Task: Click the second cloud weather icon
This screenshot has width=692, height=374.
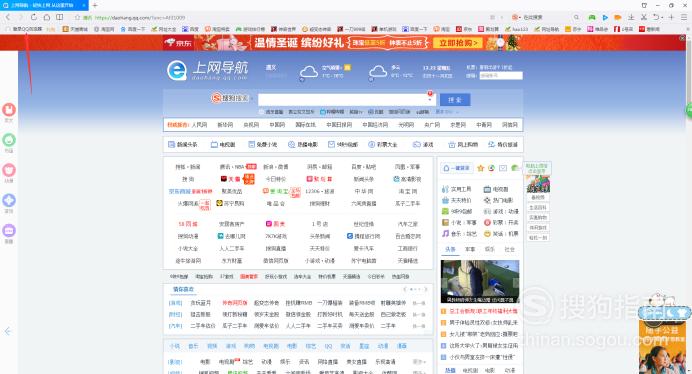Action: [x=378, y=71]
